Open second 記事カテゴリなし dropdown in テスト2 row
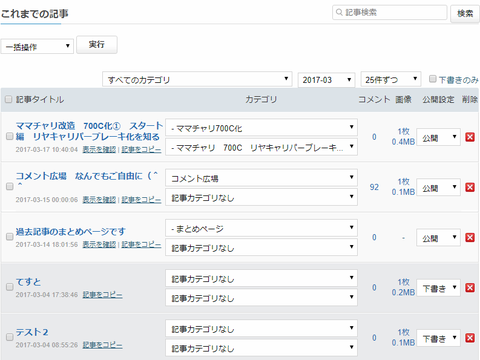Image resolution: width=480 pixels, height=360 pixels. [x=261, y=348]
